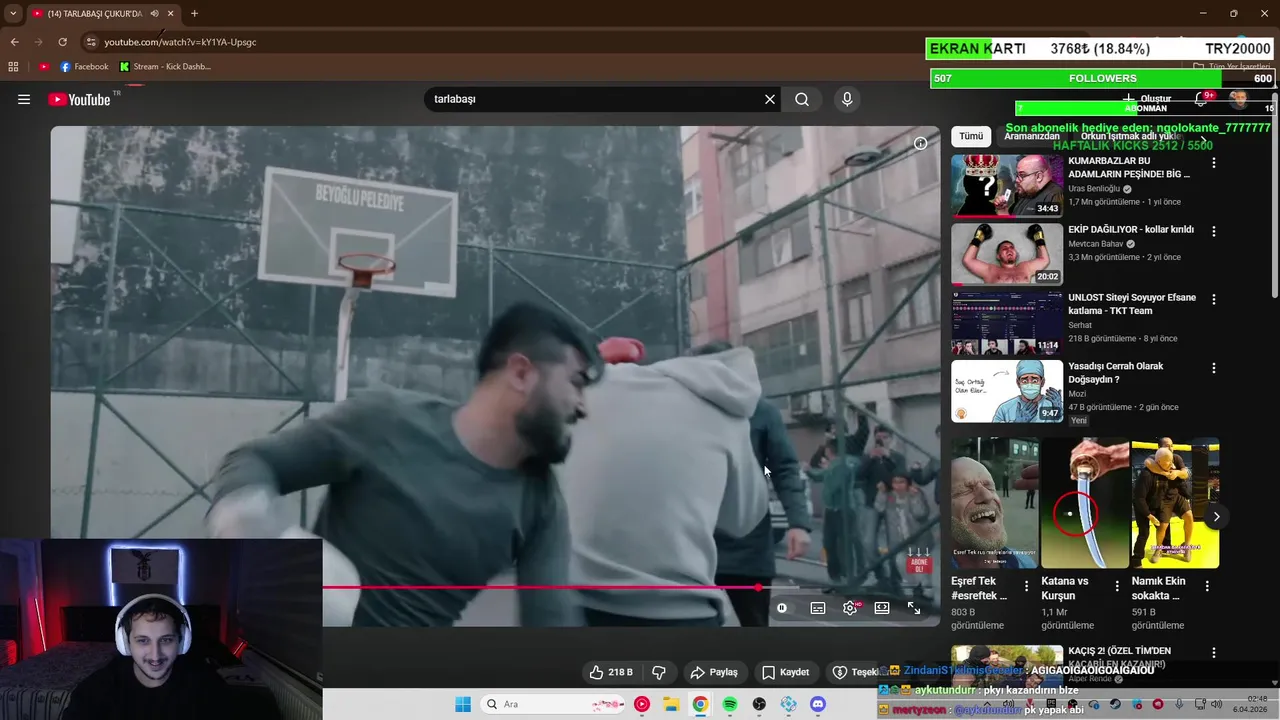Open the 'Eşref Tek' Shorts thumbnail

tap(994, 503)
